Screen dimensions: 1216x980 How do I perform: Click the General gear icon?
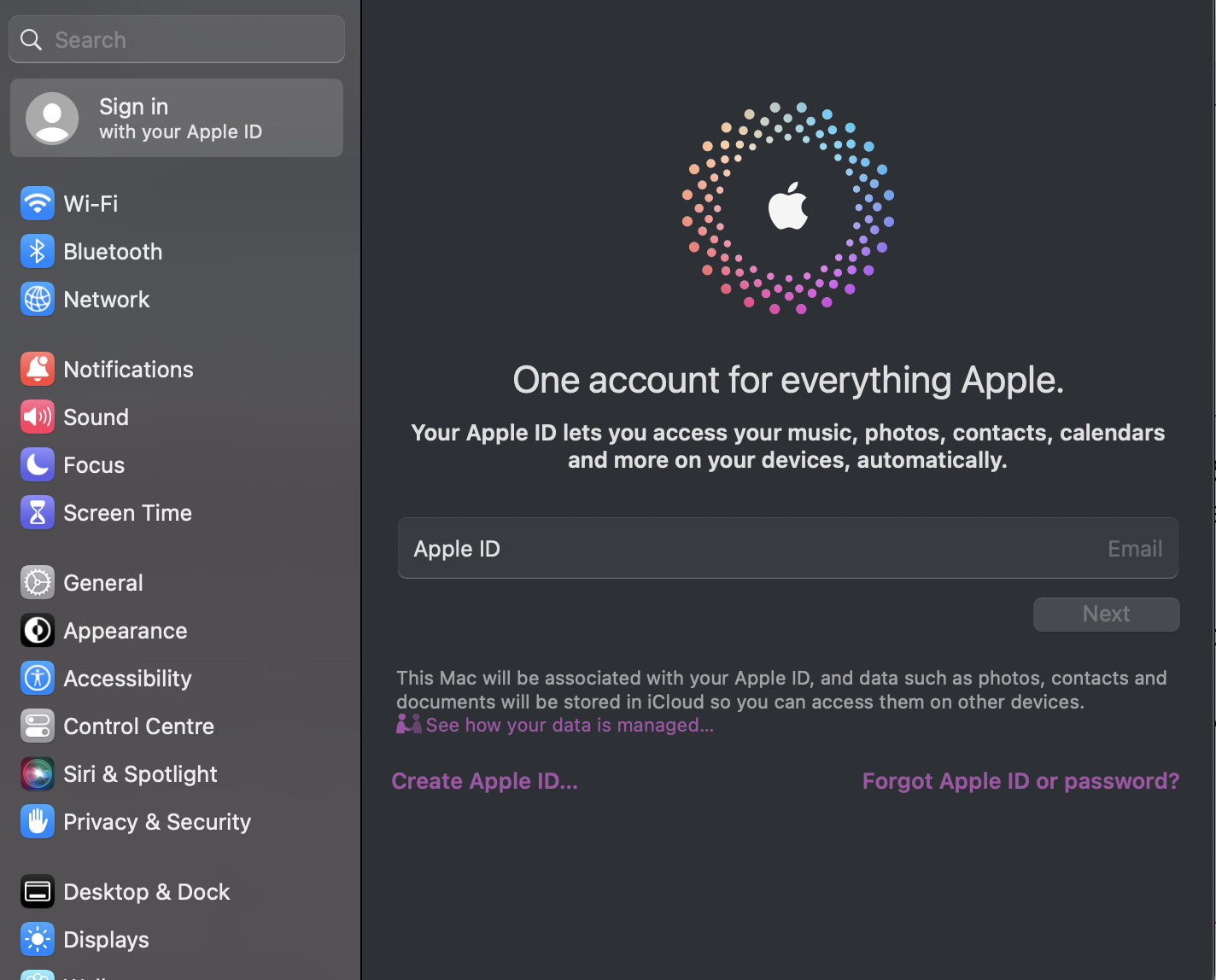point(38,582)
